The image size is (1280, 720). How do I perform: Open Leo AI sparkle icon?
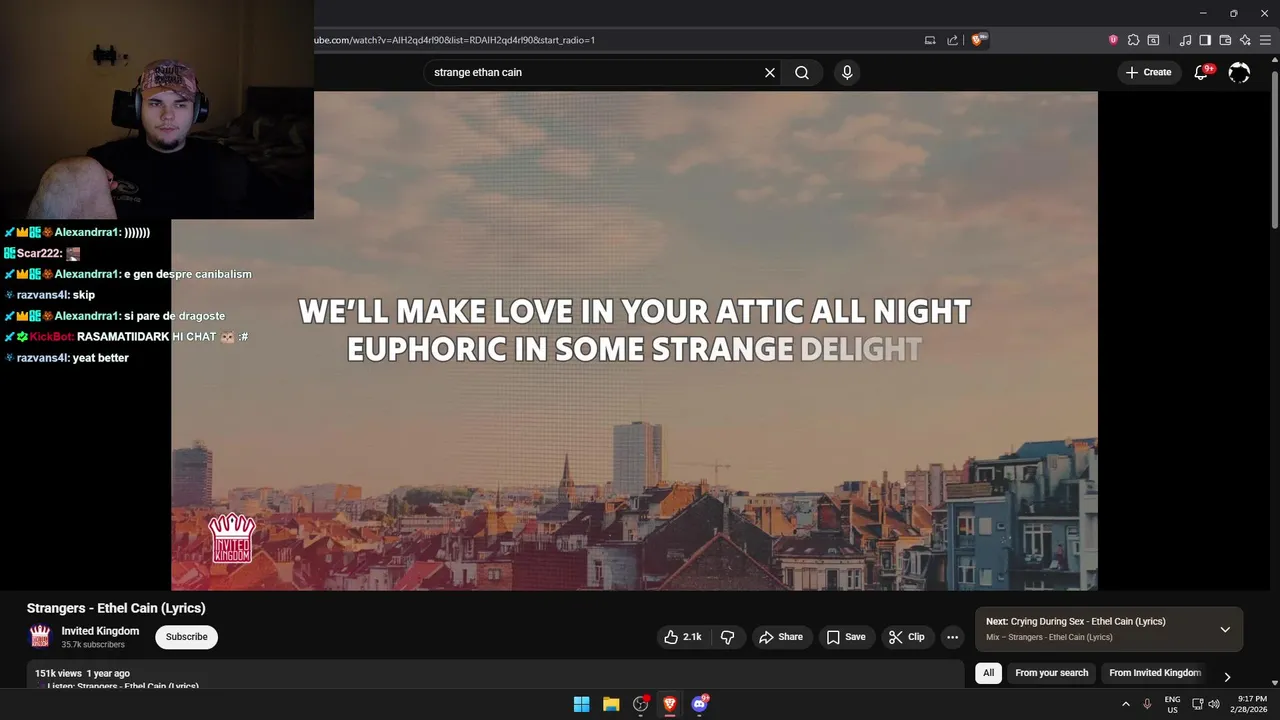click(1245, 40)
